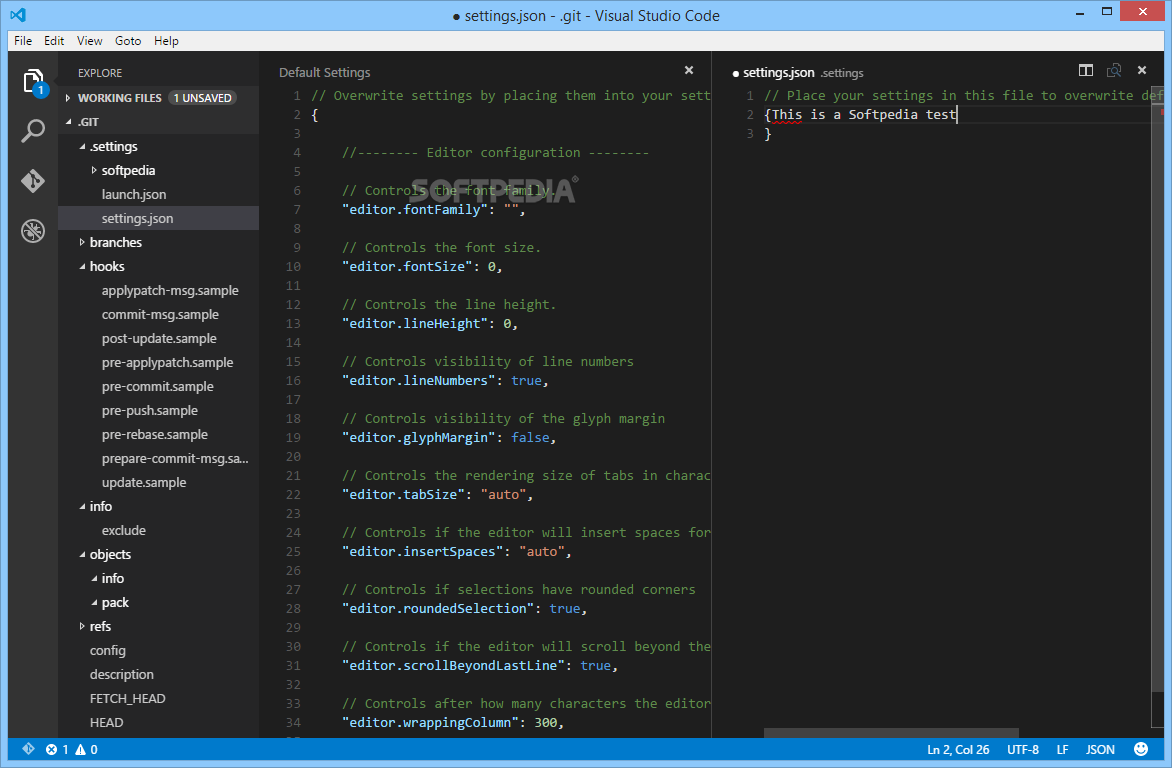Screen dimensions: 1172x768
Task: Click line number 16 in Default Settings
Action: tap(293, 381)
